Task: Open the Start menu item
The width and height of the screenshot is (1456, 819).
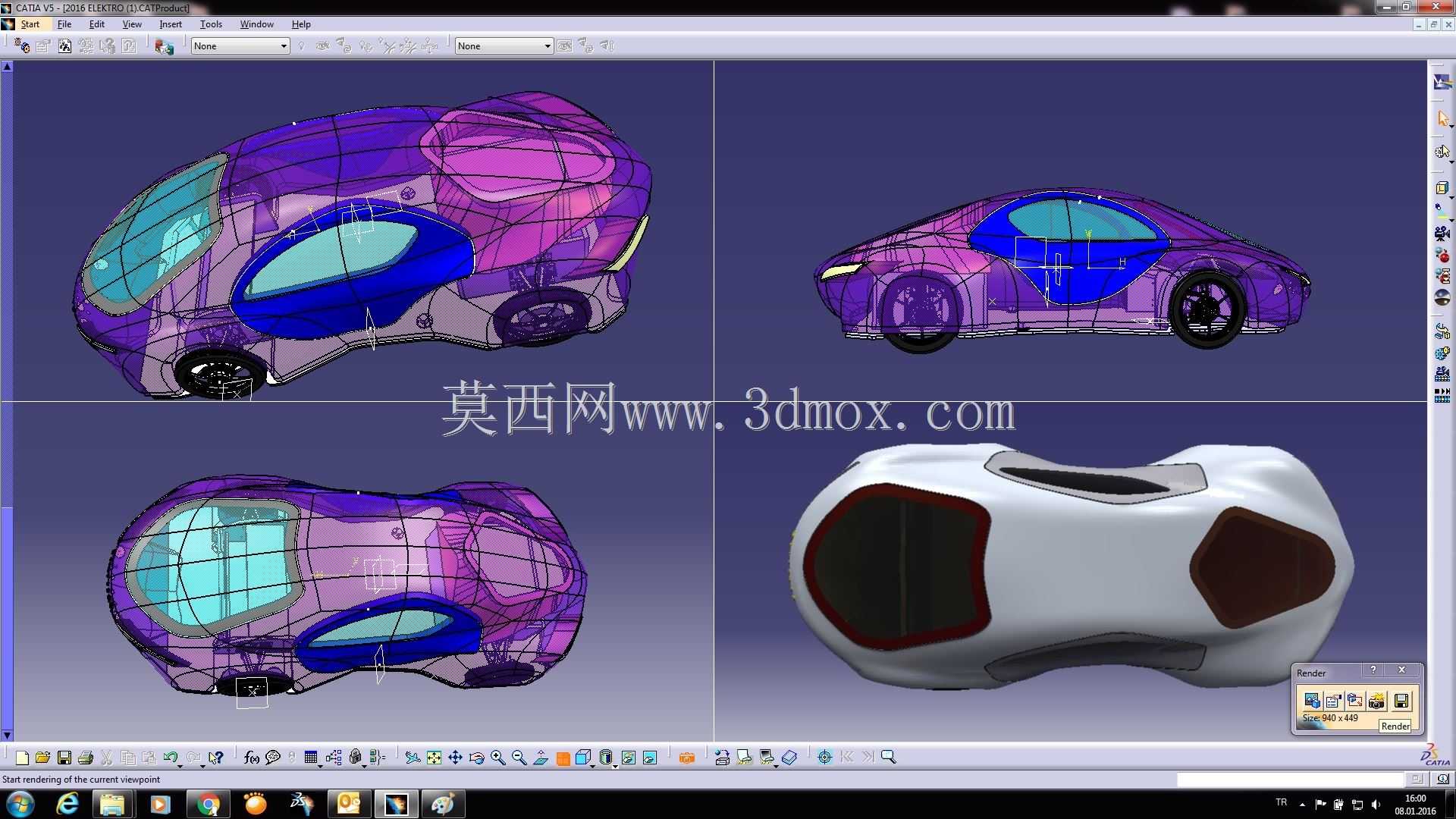Action: pyautogui.click(x=30, y=24)
